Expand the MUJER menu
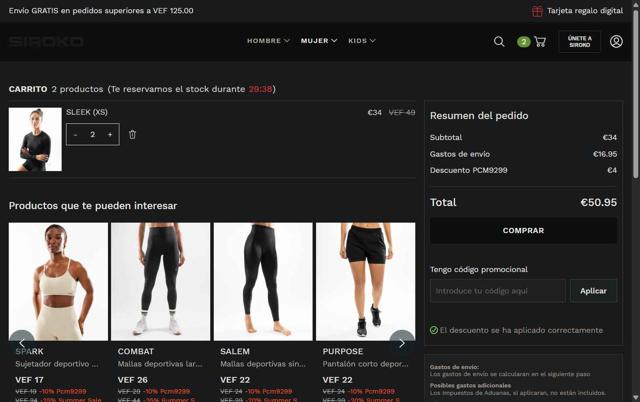Image resolution: width=640 pixels, height=402 pixels. 319,41
